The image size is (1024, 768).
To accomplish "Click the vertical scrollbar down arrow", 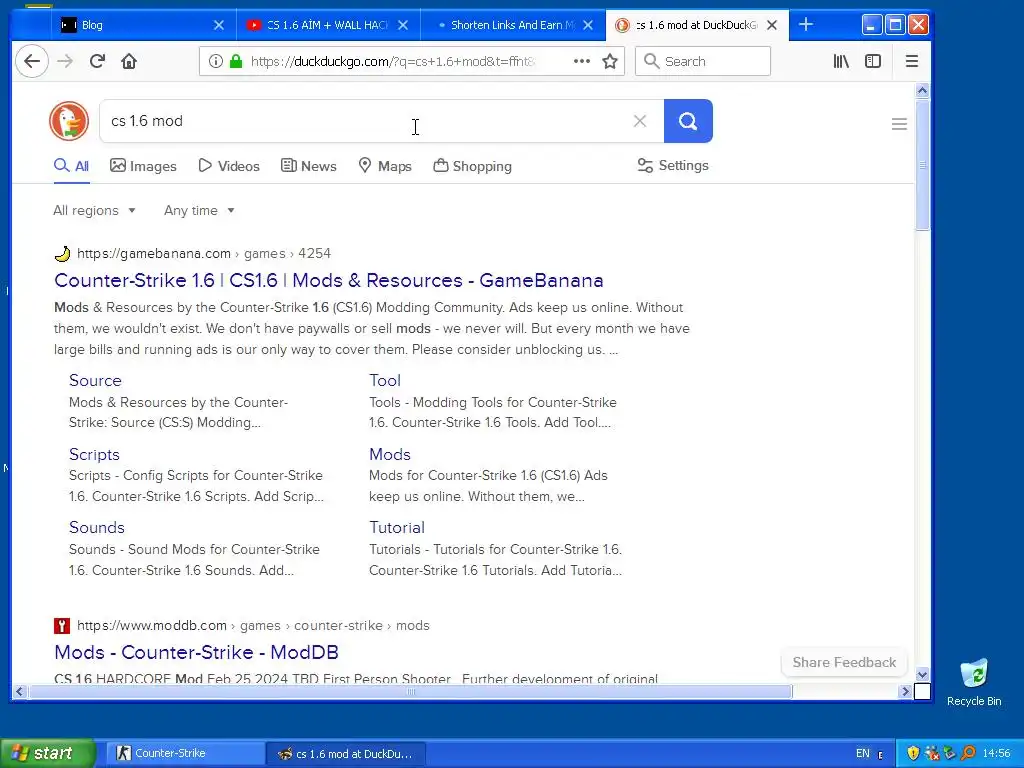I will coord(922,675).
